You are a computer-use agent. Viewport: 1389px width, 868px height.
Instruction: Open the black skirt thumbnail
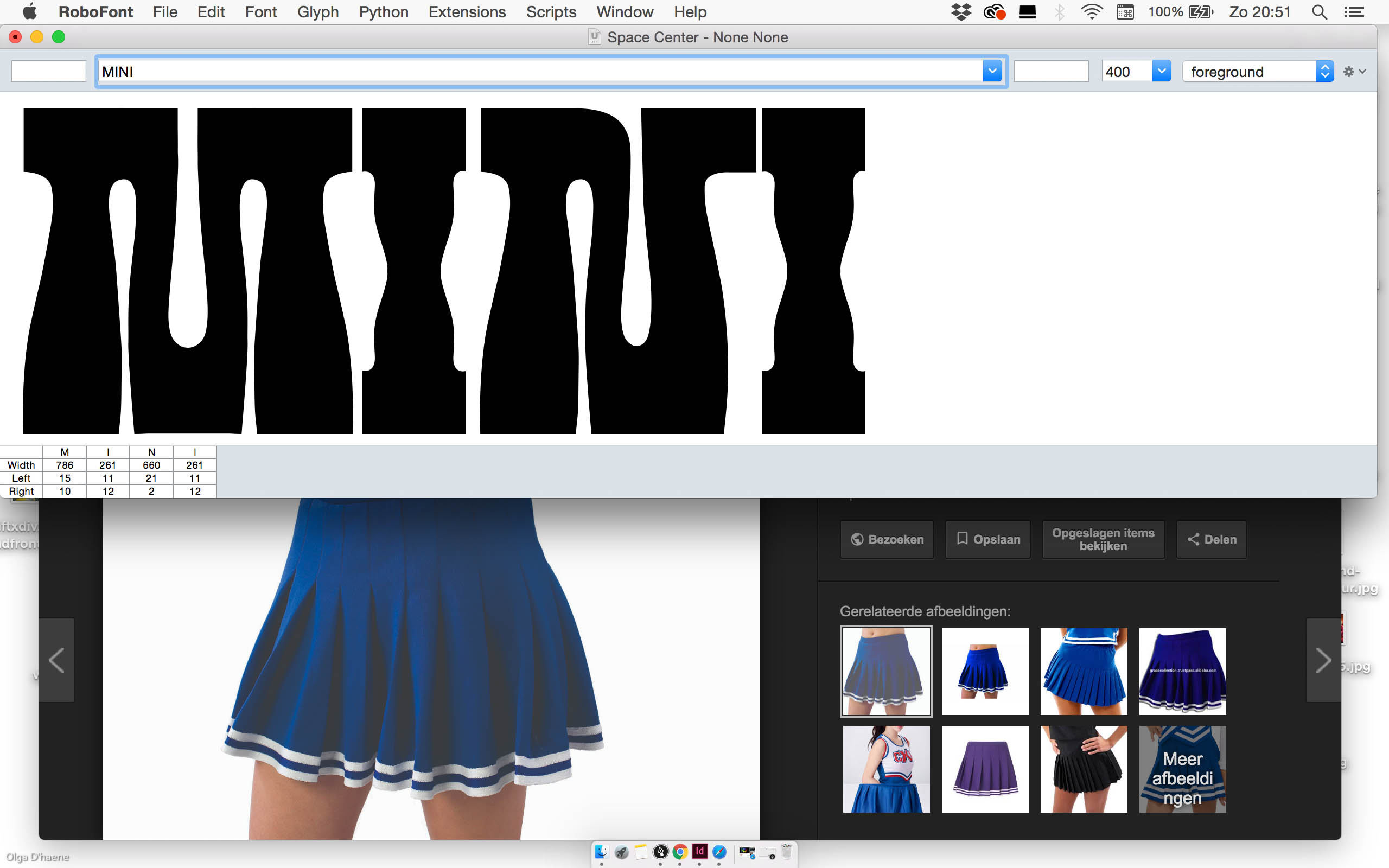point(1084,769)
